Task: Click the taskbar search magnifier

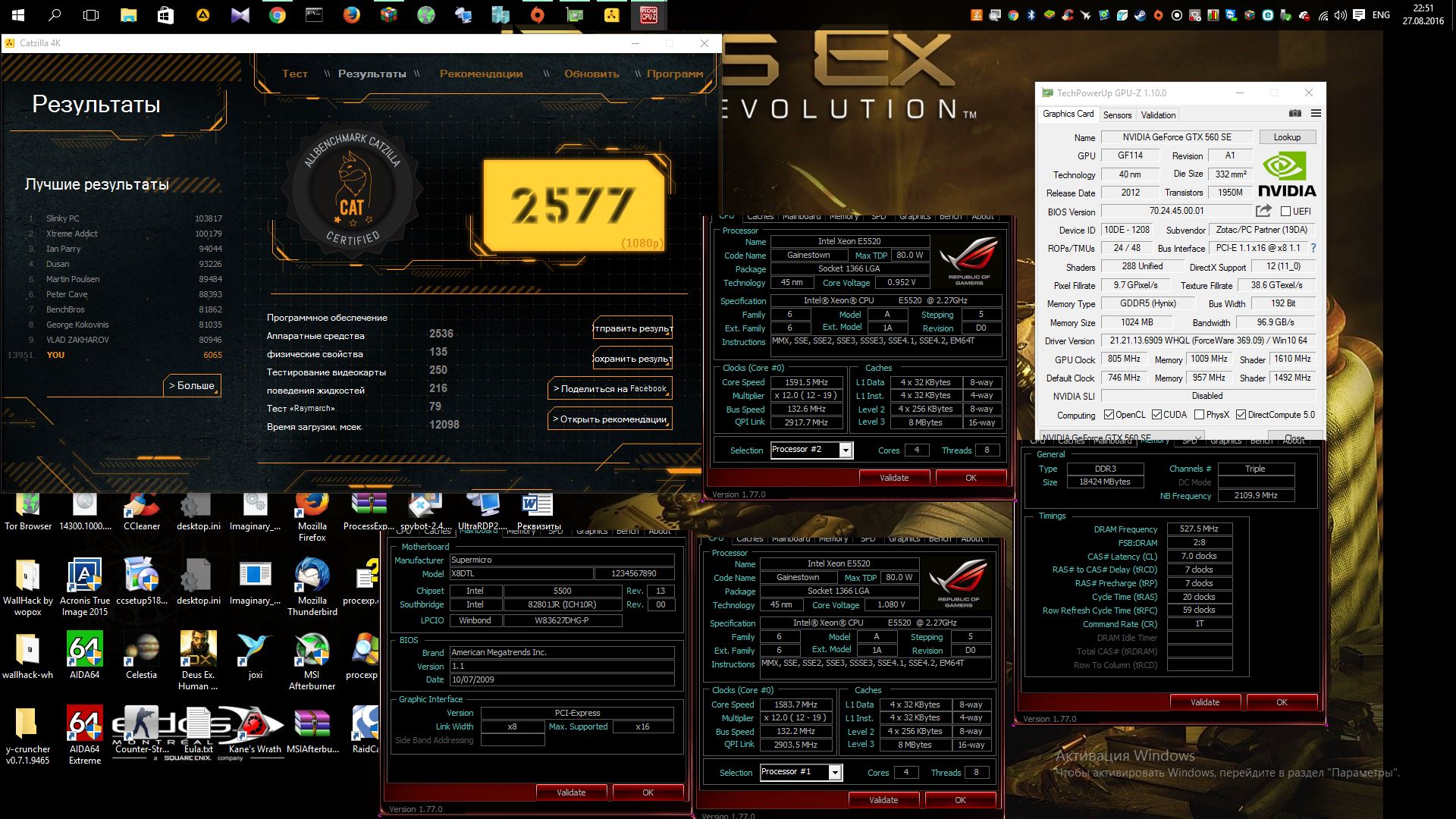Action: [55, 15]
